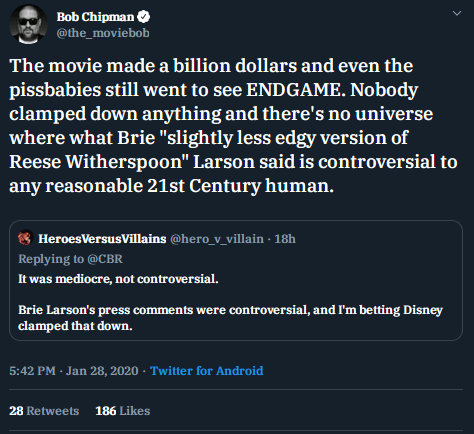Click the Bob Chipman display name
Image resolution: width=474 pixels, height=434 pixels.
(x=95, y=17)
